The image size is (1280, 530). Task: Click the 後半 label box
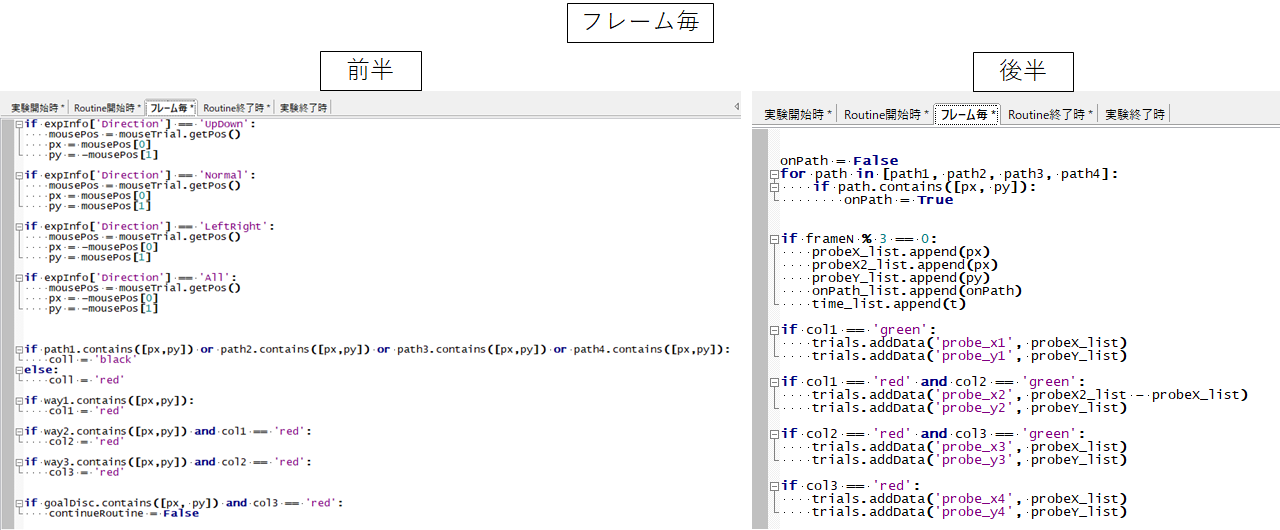[x=1023, y=71]
